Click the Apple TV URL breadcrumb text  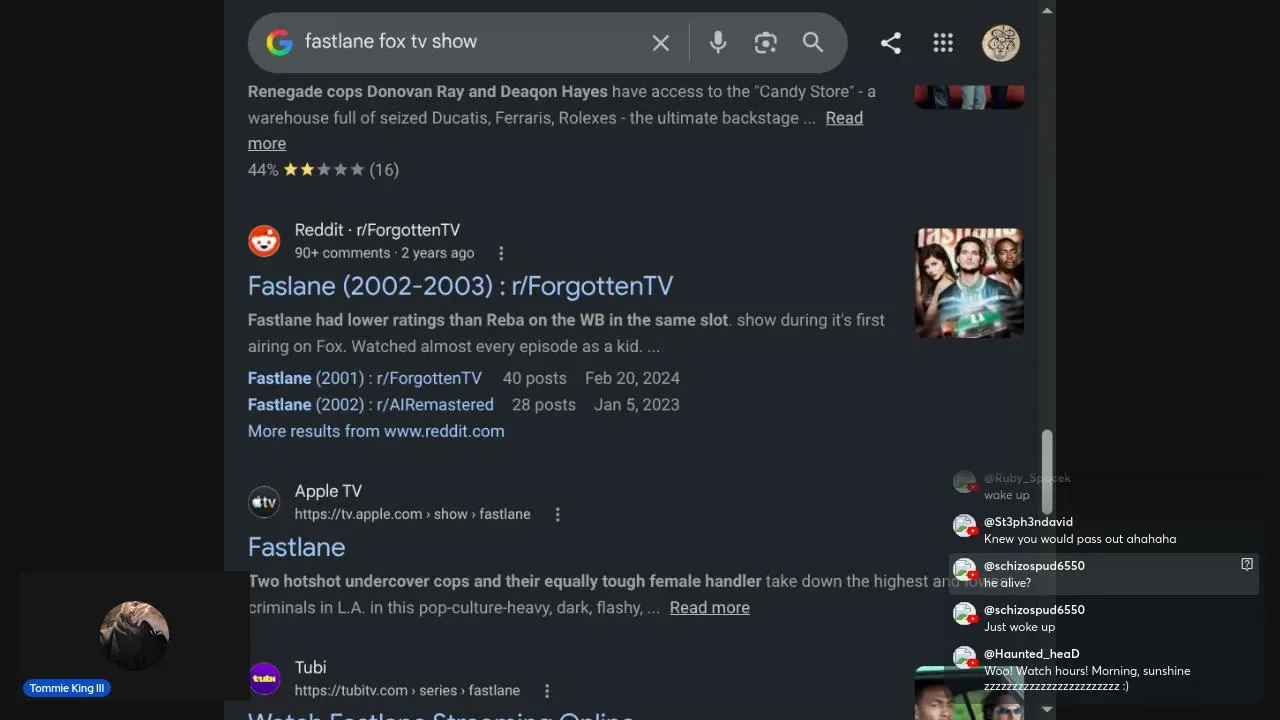click(412, 514)
